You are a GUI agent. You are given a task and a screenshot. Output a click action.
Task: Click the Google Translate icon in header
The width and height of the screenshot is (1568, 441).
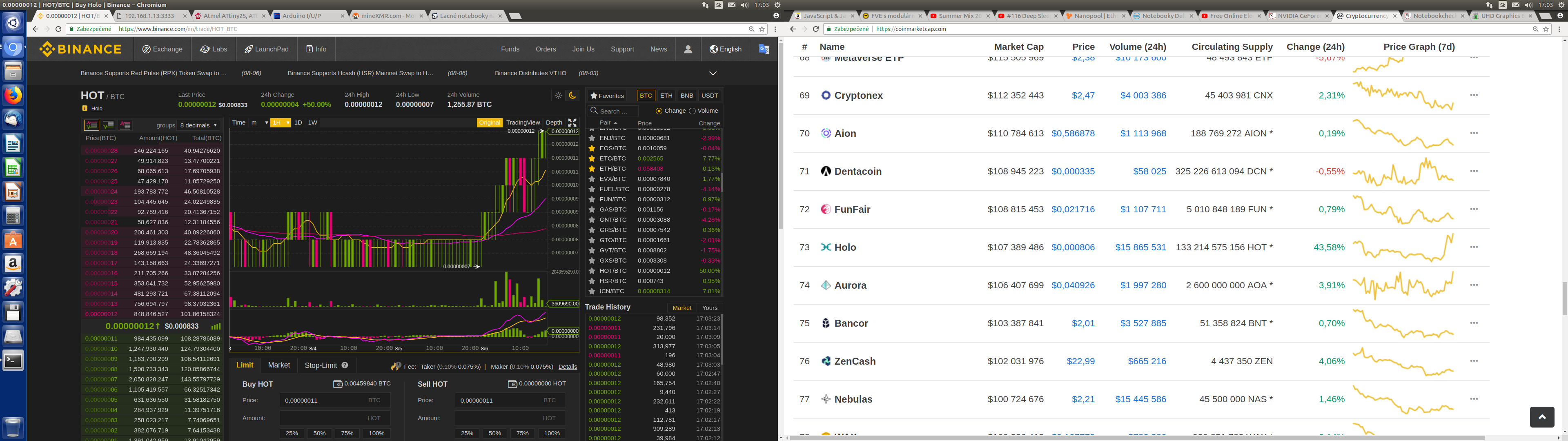click(x=764, y=49)
